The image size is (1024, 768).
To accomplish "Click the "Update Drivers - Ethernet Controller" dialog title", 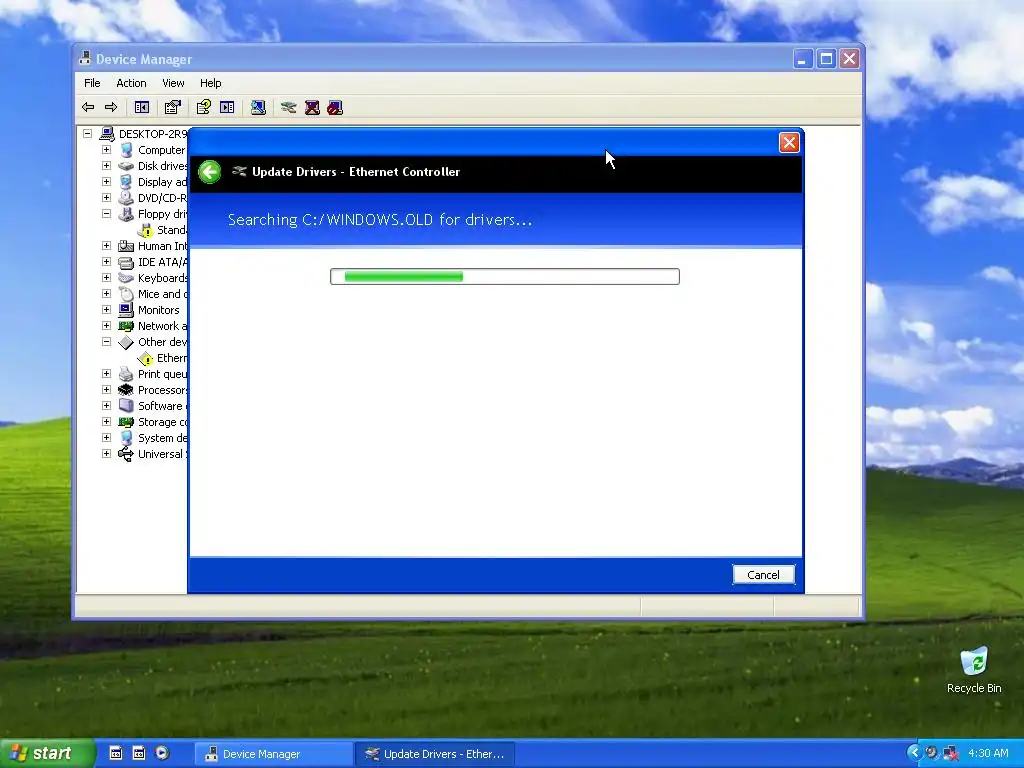I will [356, 172].
